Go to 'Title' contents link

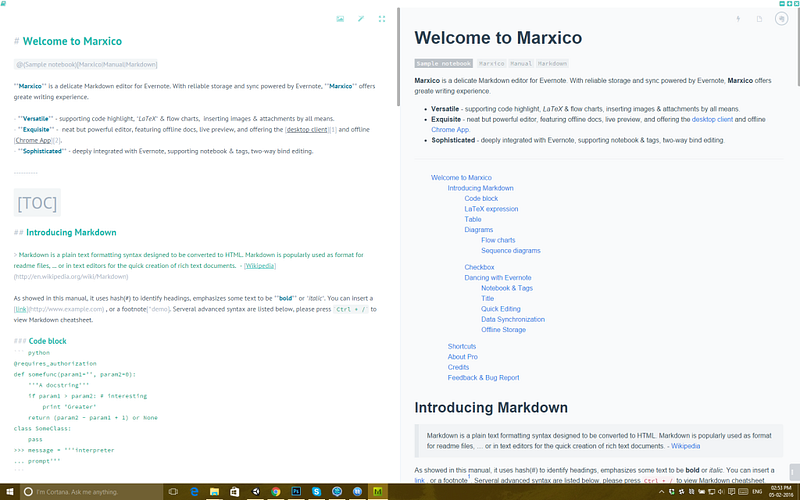pos(488,299)
